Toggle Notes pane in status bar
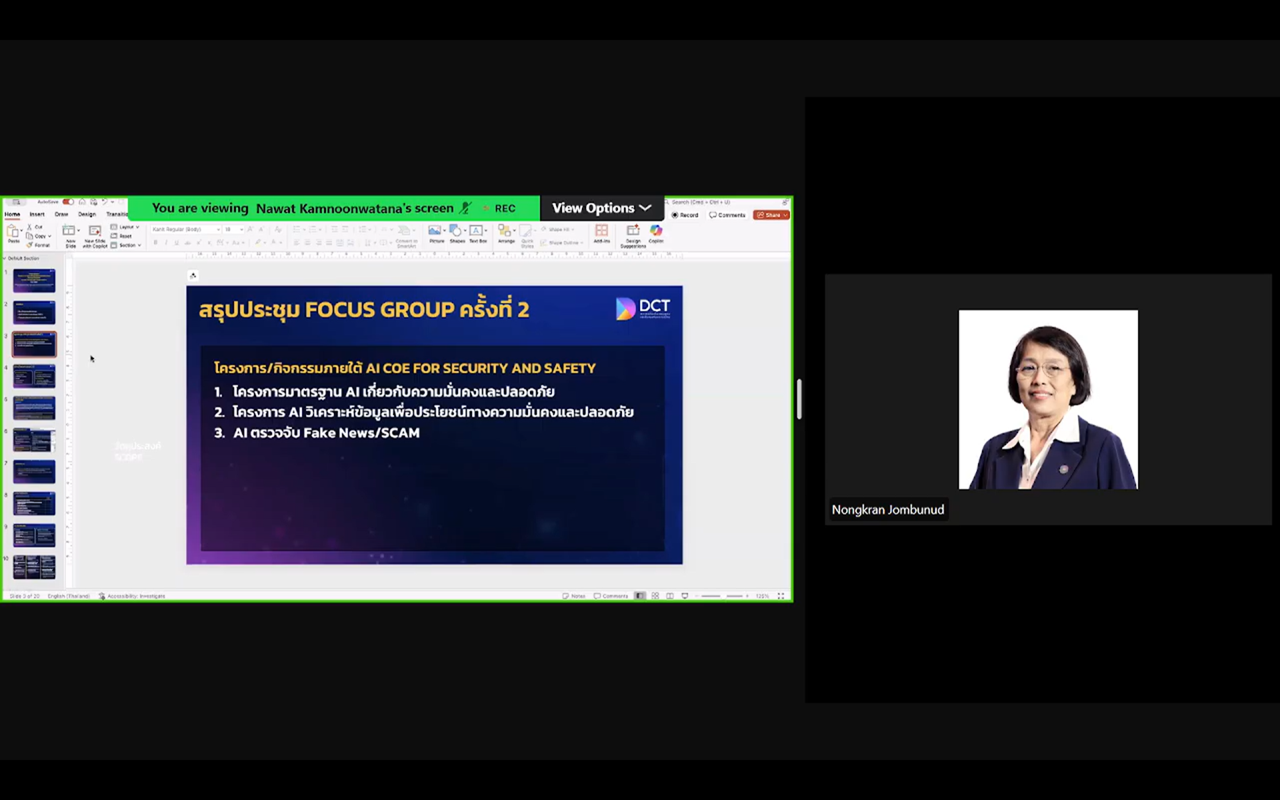Viewport: 1280px width, 800px height. [574, 596]
